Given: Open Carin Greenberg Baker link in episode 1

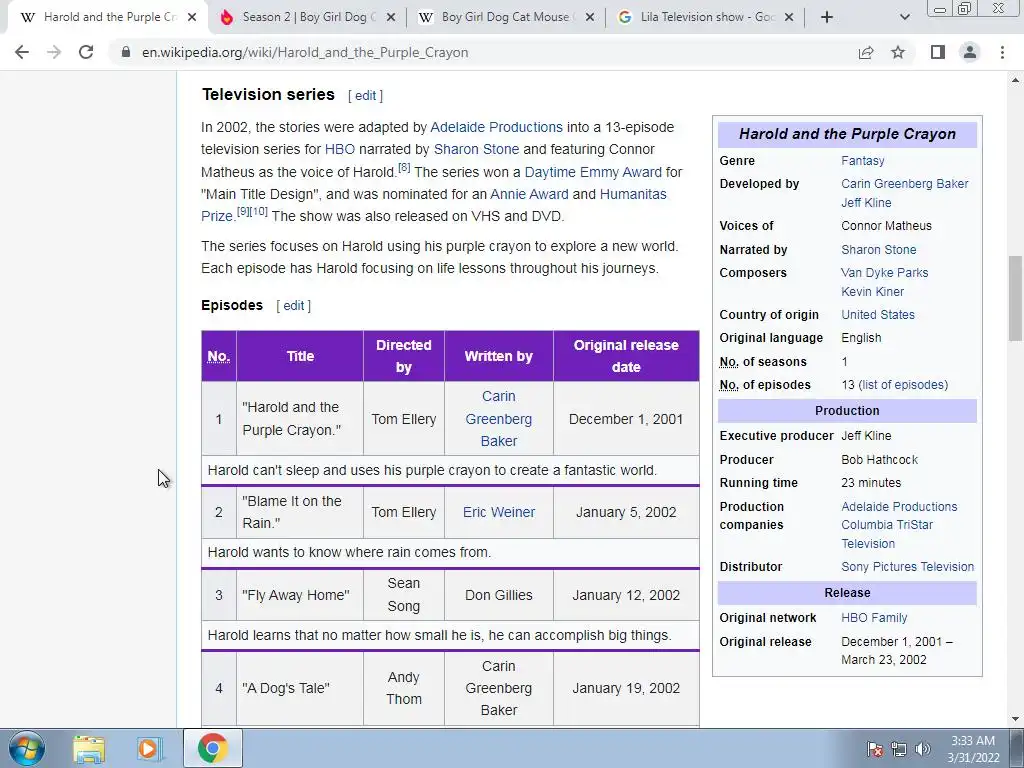Looking at the screenshot, I should tap(499, 419).
